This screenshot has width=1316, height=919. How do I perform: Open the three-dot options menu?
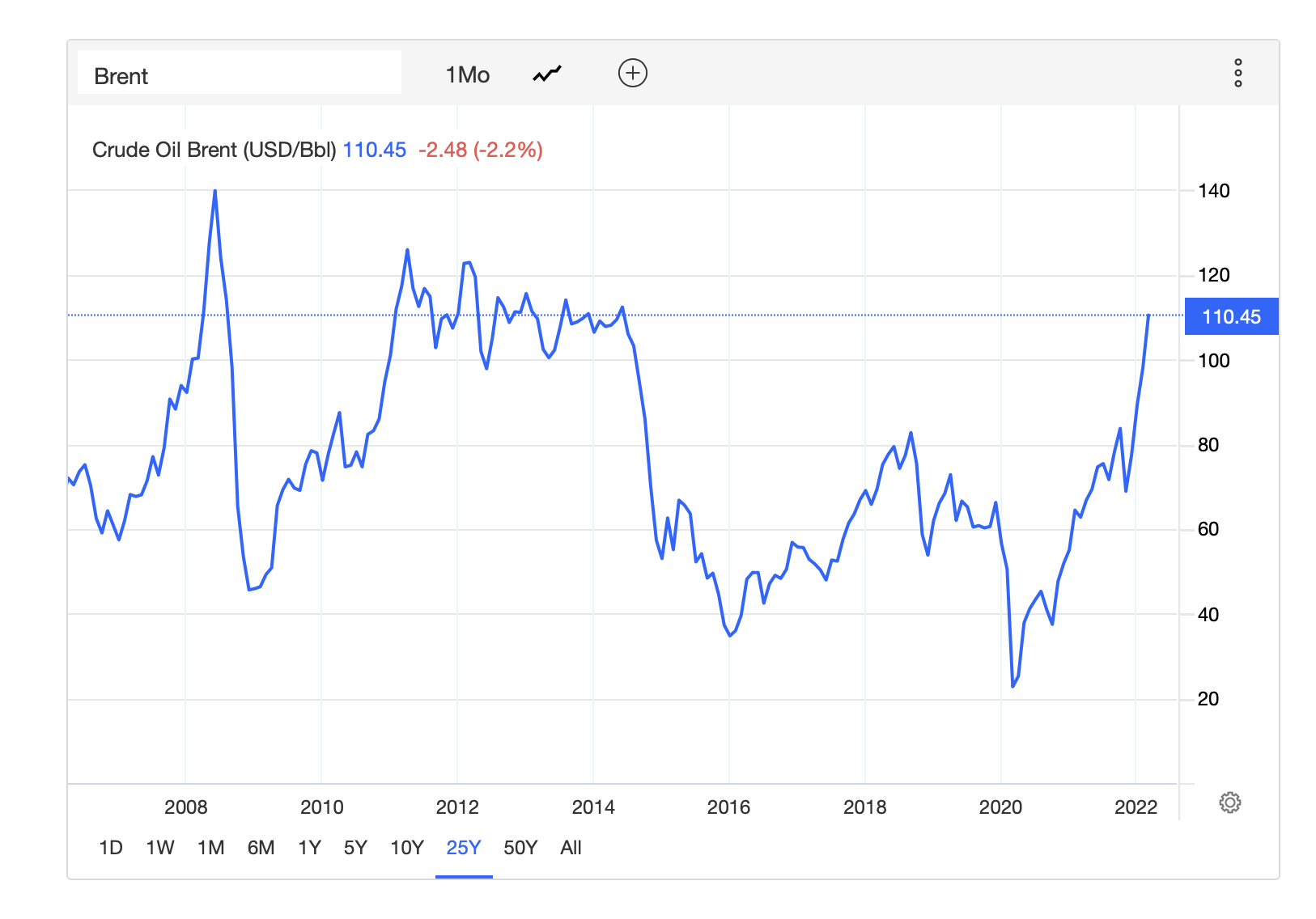(1237, 73)
